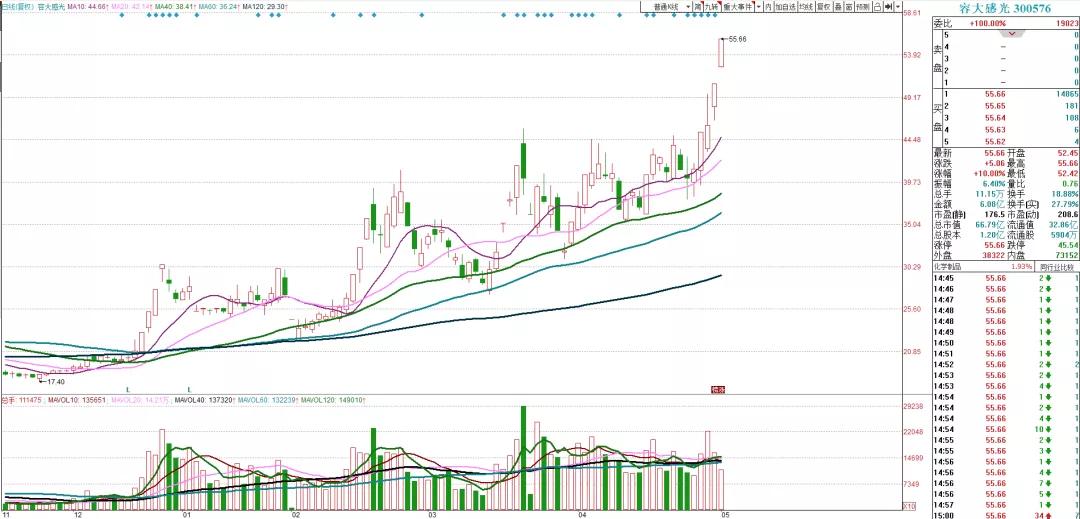The height and width of the screenshot is (519, 1080).
Task: Open the 窗 window option
Action: 847,6
